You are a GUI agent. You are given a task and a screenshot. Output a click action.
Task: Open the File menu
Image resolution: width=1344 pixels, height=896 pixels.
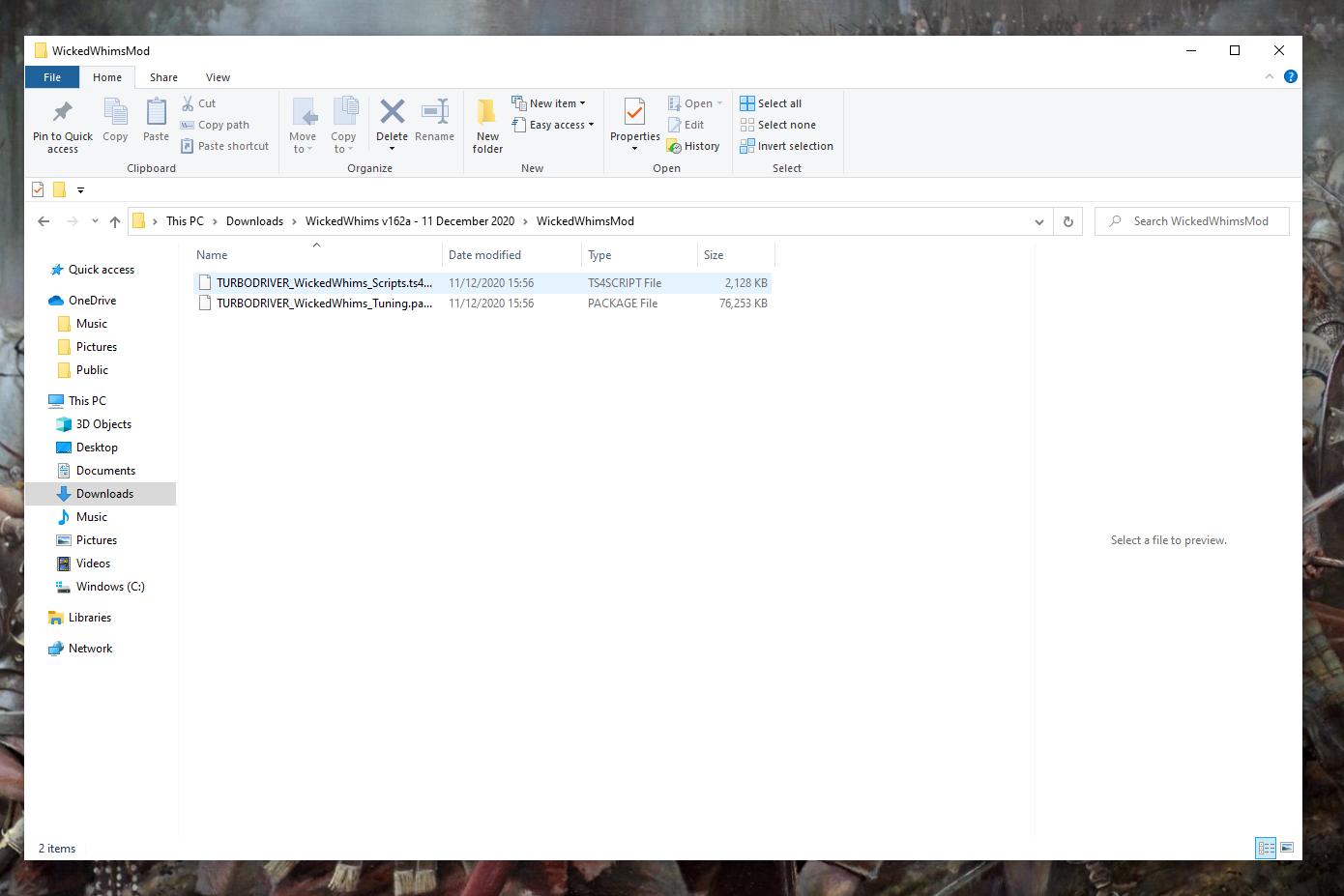[x=51, y=76]
